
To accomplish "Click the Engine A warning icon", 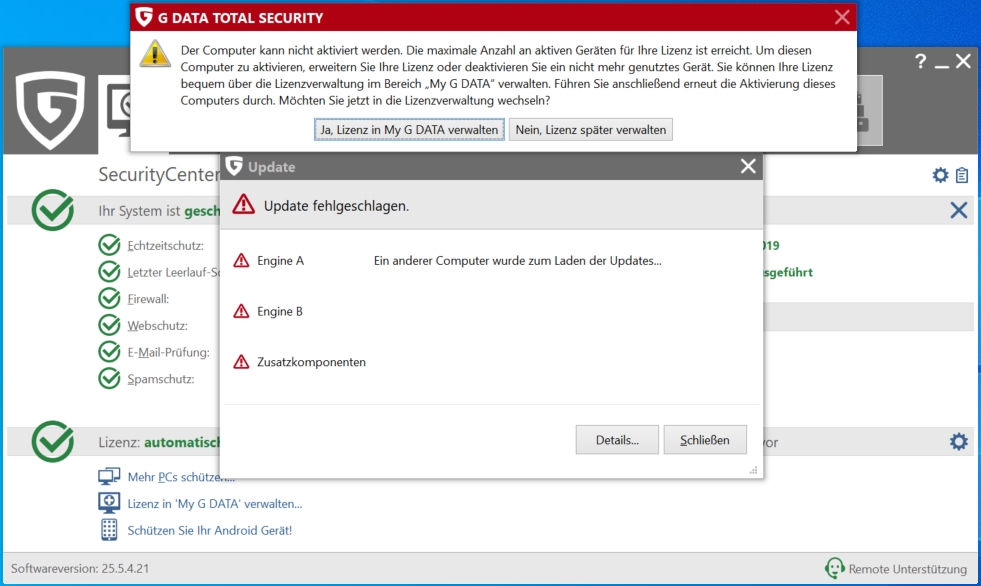I will tap(241, 260).
